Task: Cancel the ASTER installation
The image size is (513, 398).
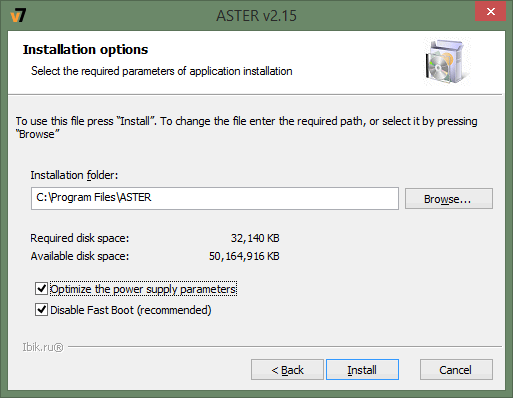Action: pyautogui.click(x=456, y=369)
